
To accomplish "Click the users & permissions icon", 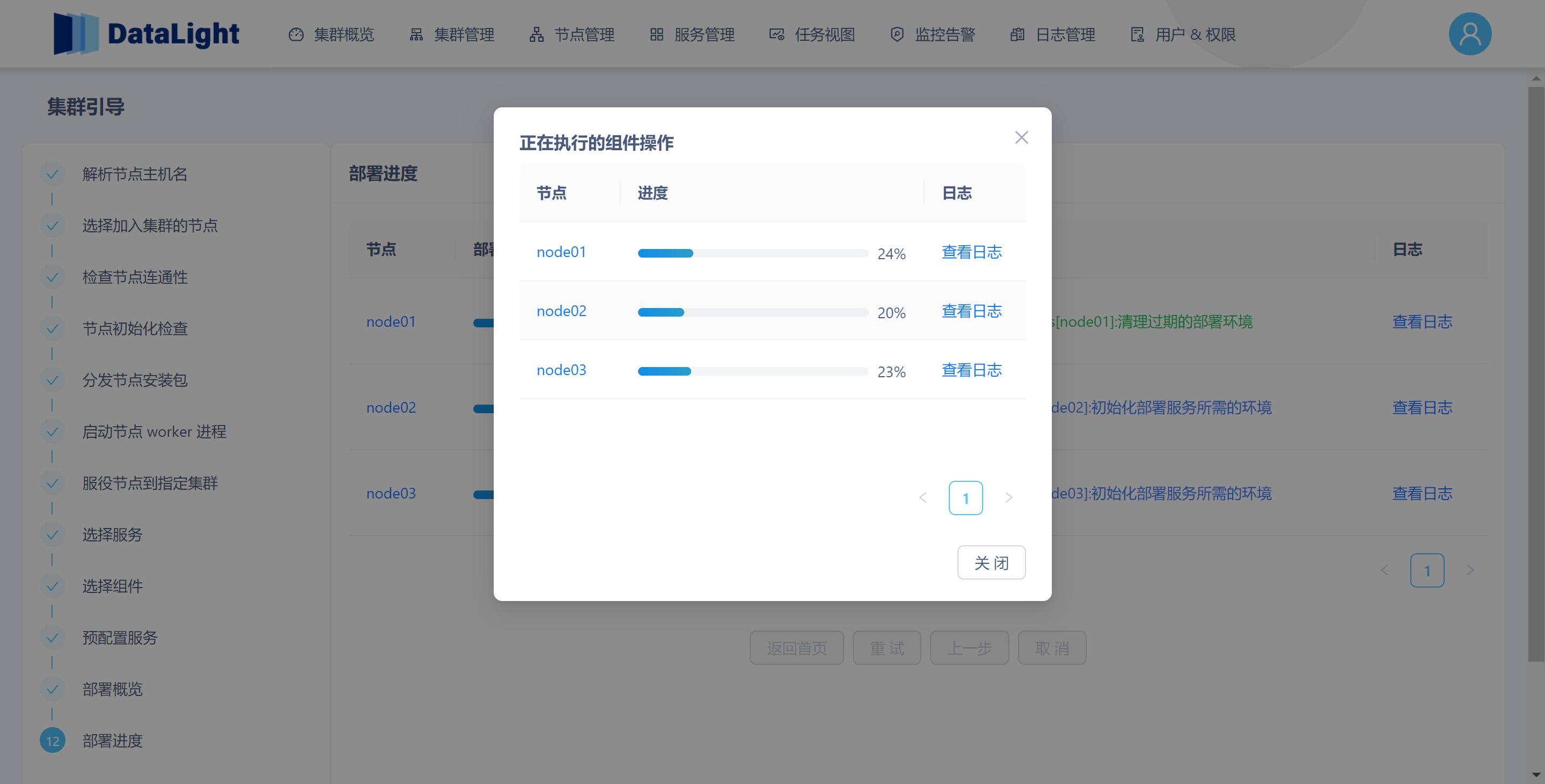I will tap(1138, 35).
